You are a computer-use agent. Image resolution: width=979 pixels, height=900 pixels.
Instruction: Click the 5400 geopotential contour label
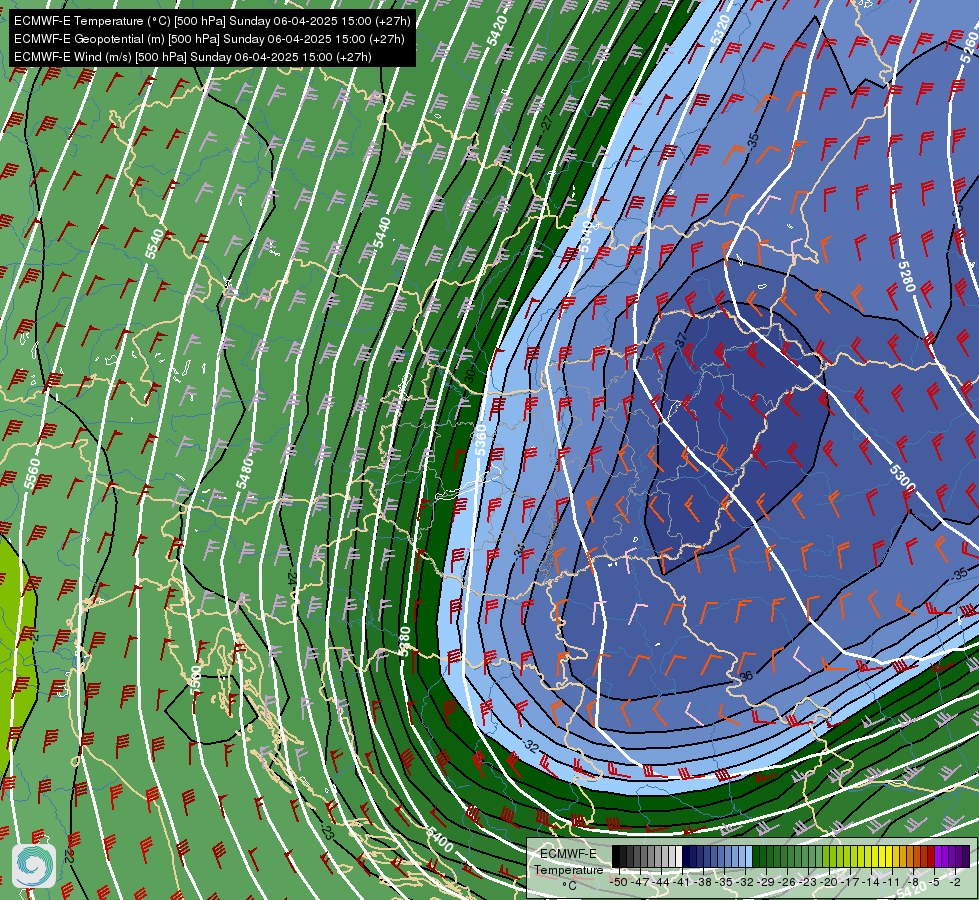(x=441, y=839)
